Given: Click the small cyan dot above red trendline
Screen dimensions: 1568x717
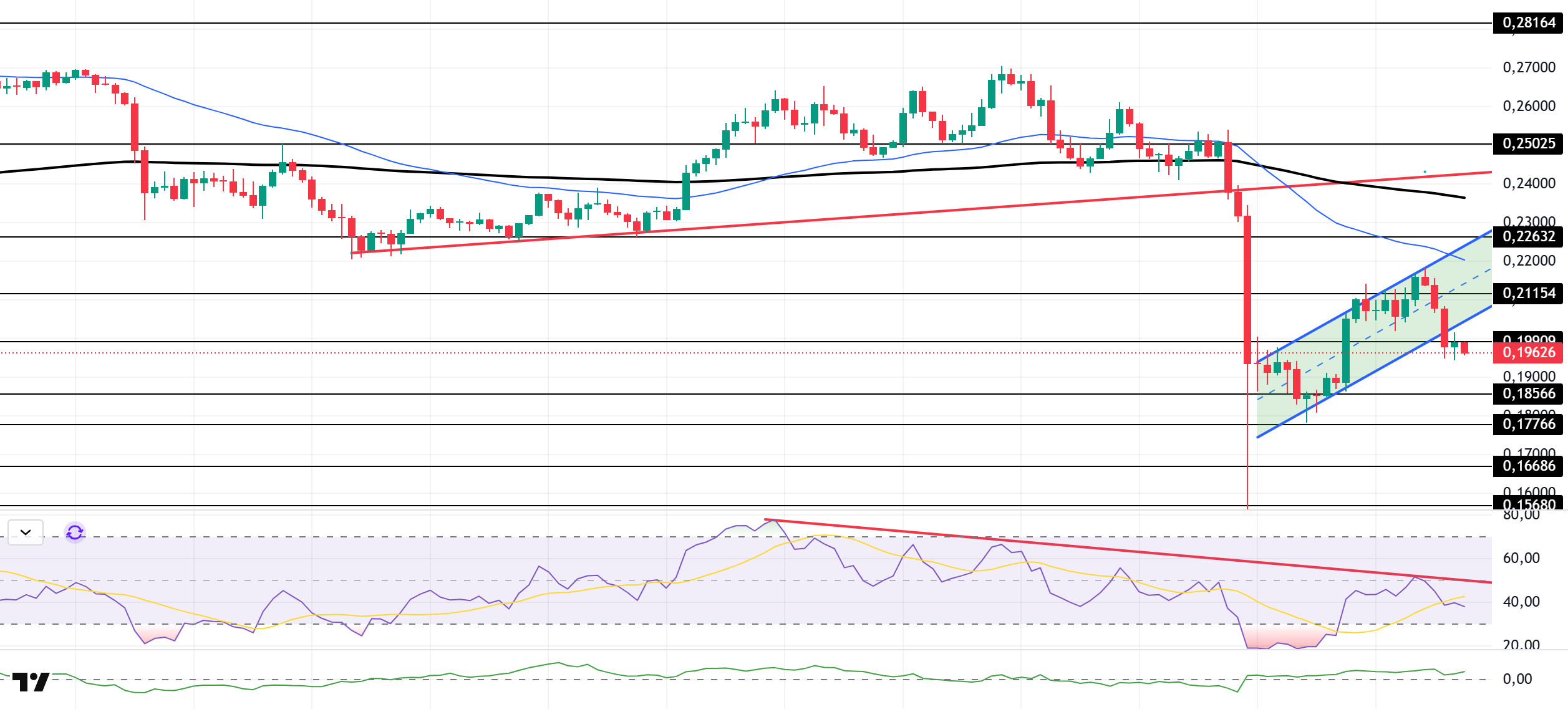Looking at the screenshot, I should point(1425,171).
